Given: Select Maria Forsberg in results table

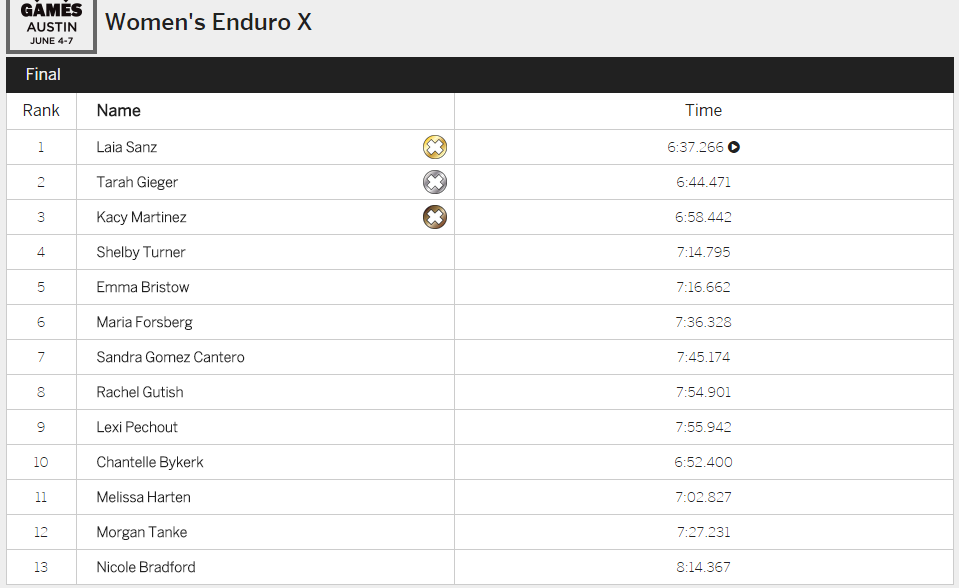Looking at the screenshot, I should (x=144, y=322).
